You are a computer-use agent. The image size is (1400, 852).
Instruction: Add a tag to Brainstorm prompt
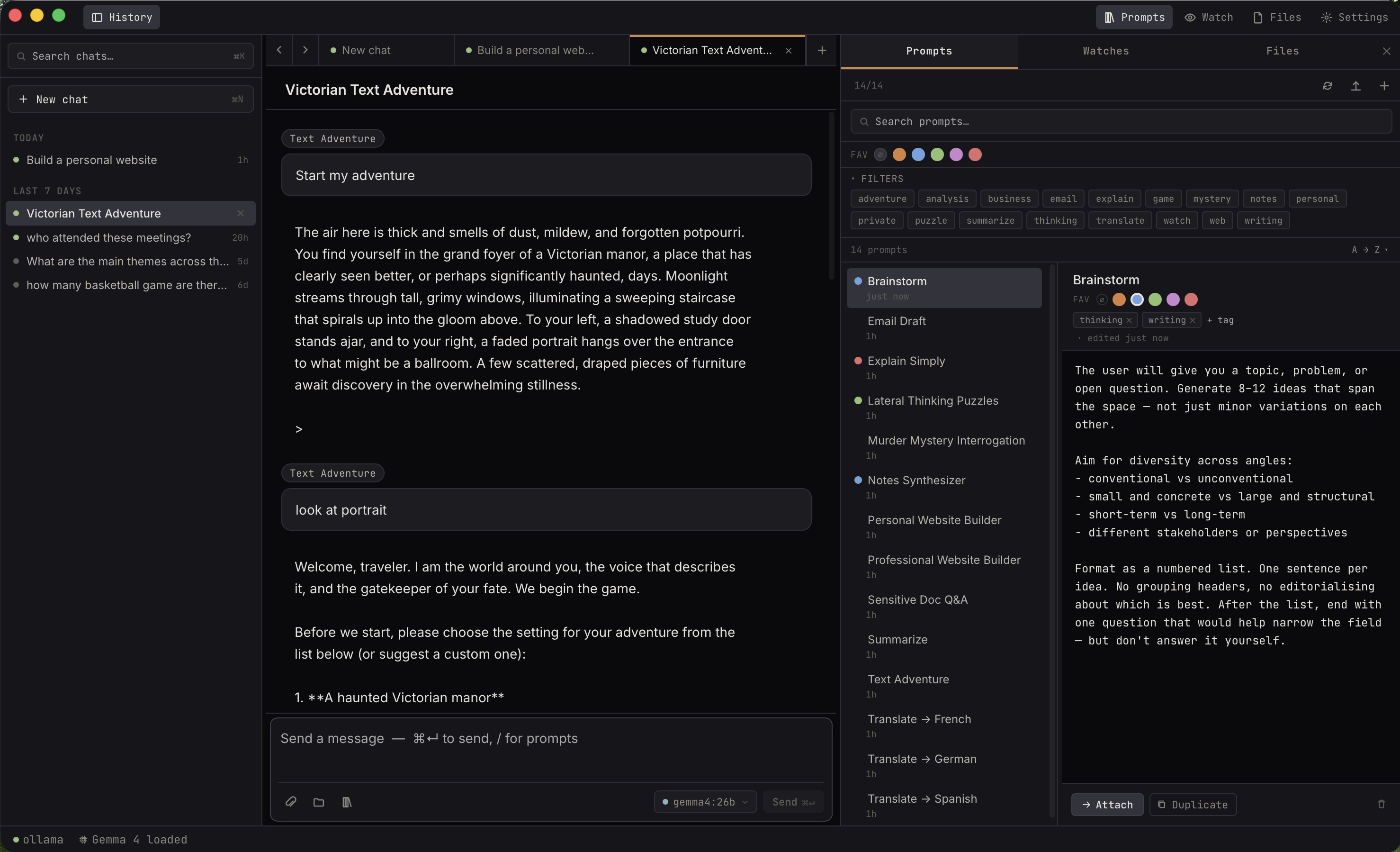pos(1220,320)
